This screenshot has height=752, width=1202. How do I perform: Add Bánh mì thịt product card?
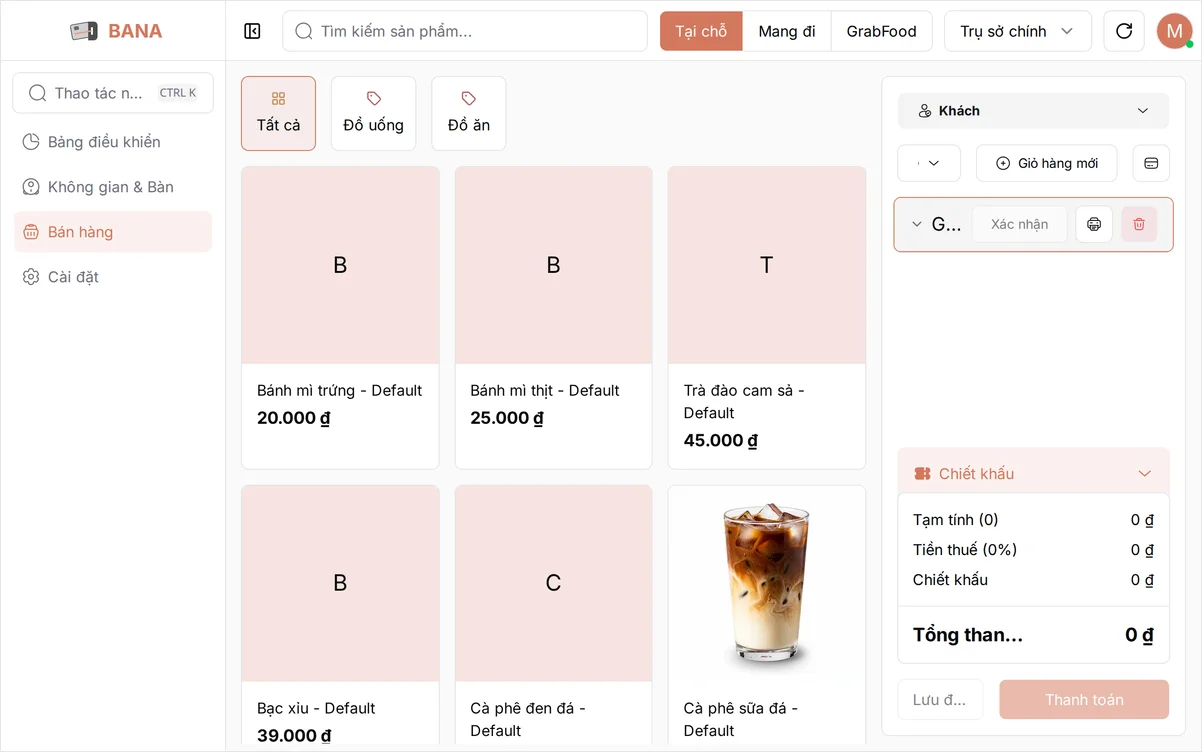pyautogui.click(x=553, y=318)
